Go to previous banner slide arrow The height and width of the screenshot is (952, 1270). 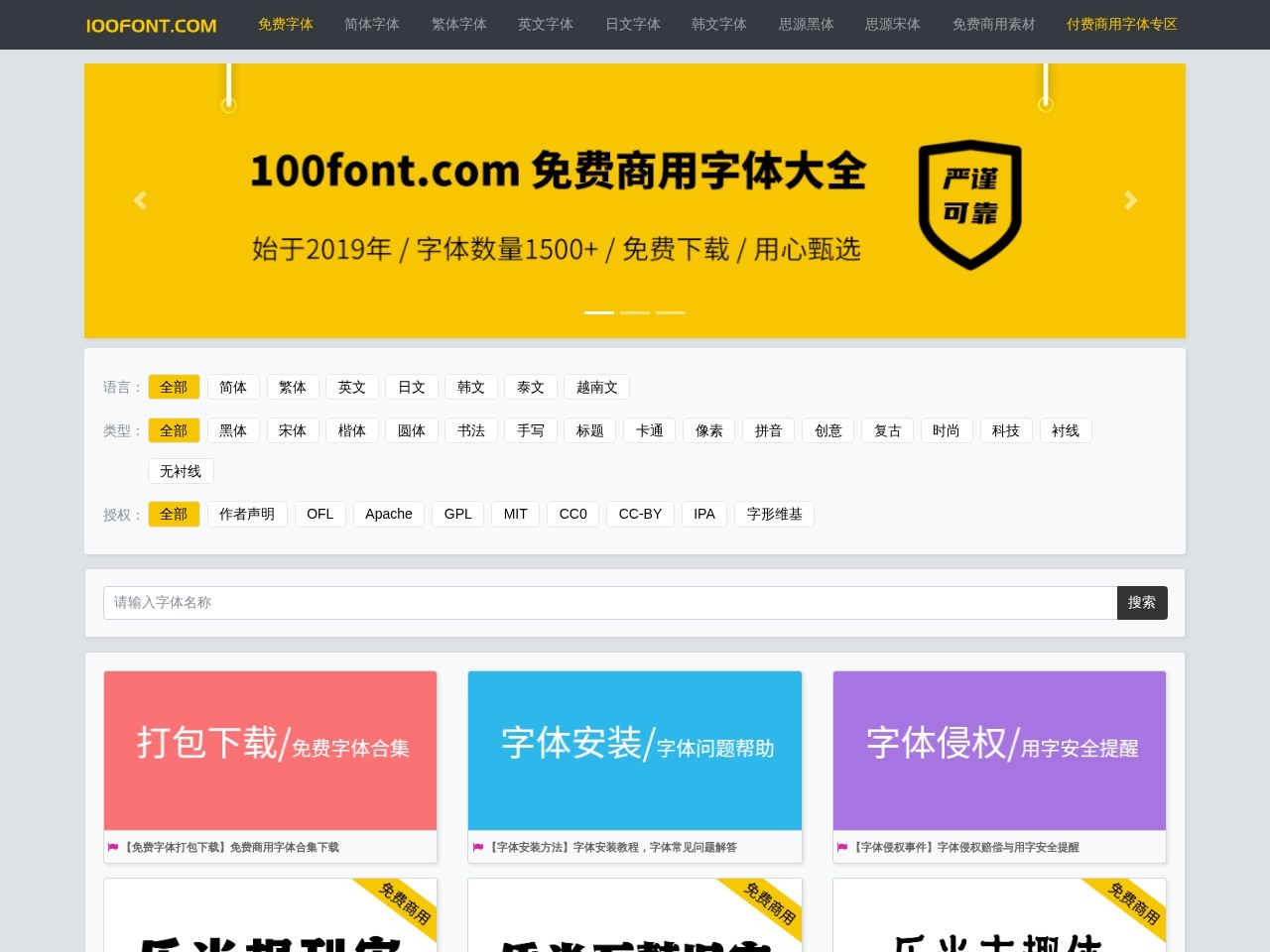pos(140,200)
